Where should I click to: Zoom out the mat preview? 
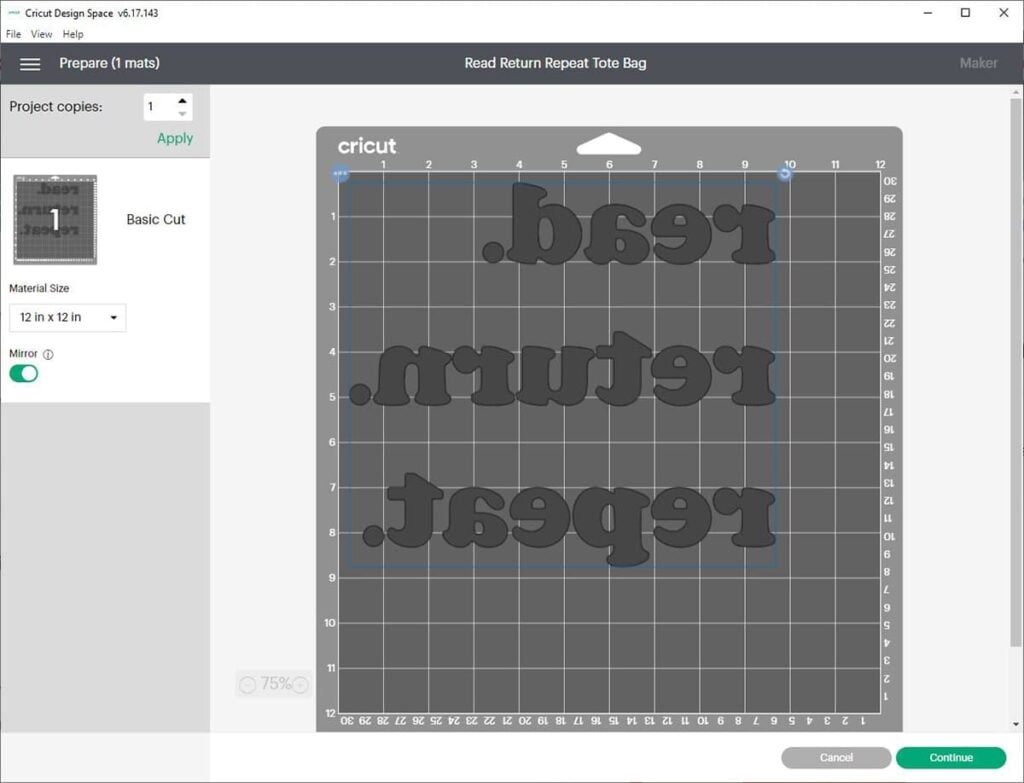(248, 684)
